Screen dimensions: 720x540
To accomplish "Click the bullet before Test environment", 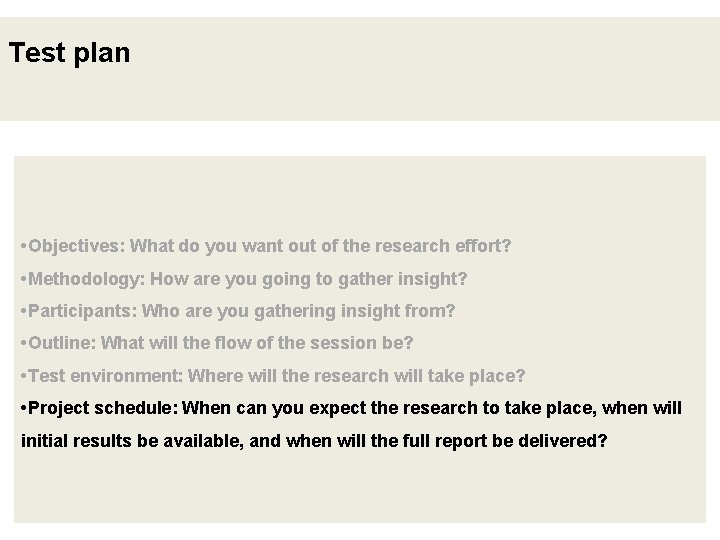I will [x=24, y=376].
